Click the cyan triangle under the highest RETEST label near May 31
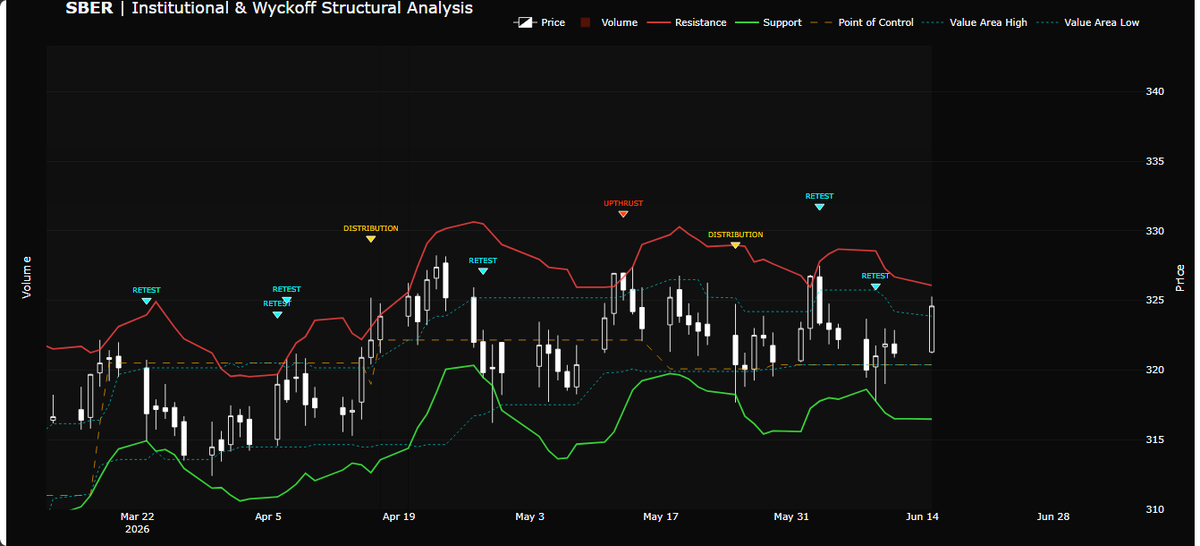Image resolution: width=1200 pixels, height=546 pixels. [x=819, y=207]
